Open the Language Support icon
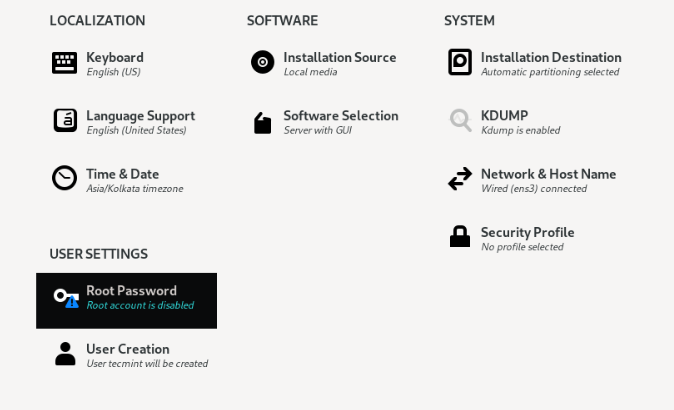The image size is (674, 410). click(65, 120)
